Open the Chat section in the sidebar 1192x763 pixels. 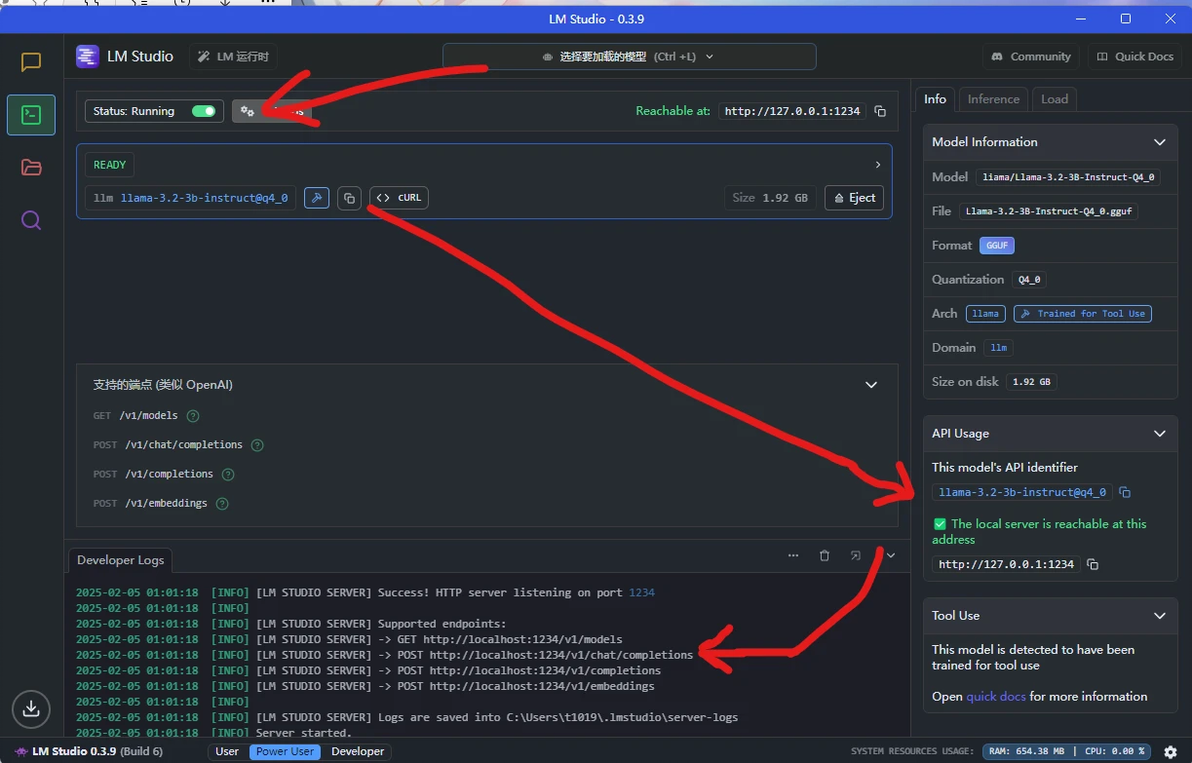[31, 62]
